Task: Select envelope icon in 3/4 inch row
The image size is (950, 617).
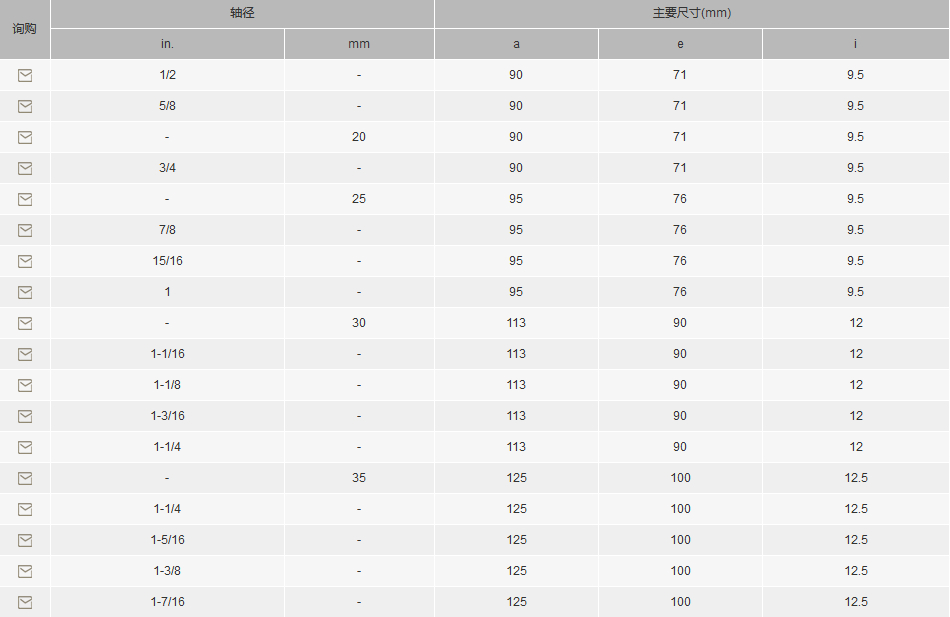Action: [x=25, y=168]
